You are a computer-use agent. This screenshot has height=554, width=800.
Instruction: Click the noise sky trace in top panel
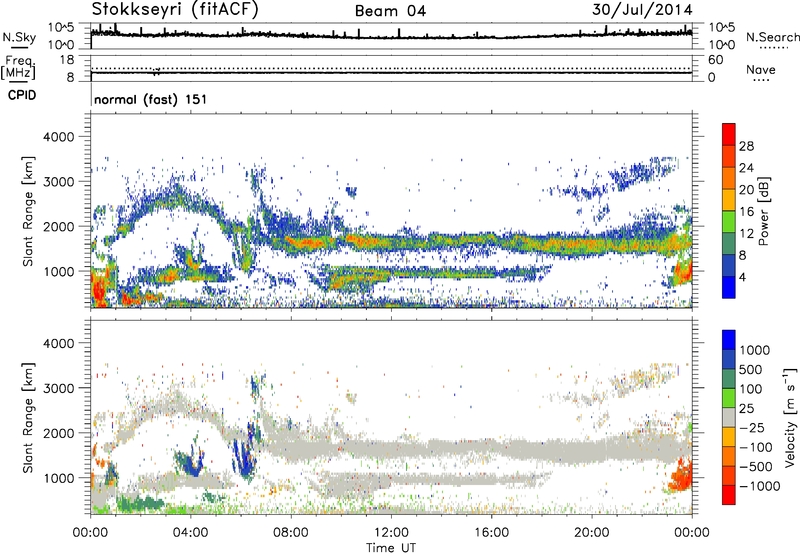tap(391, 35)
